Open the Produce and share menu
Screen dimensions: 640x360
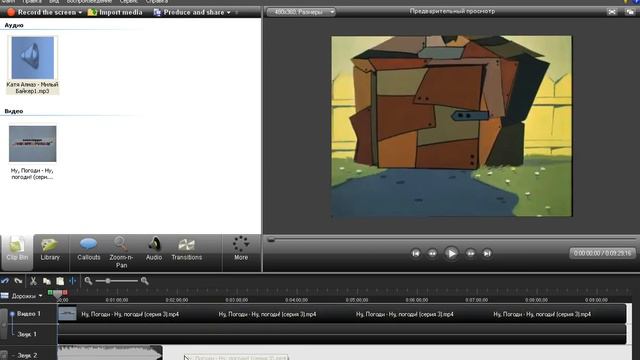[x=192, y=12]
